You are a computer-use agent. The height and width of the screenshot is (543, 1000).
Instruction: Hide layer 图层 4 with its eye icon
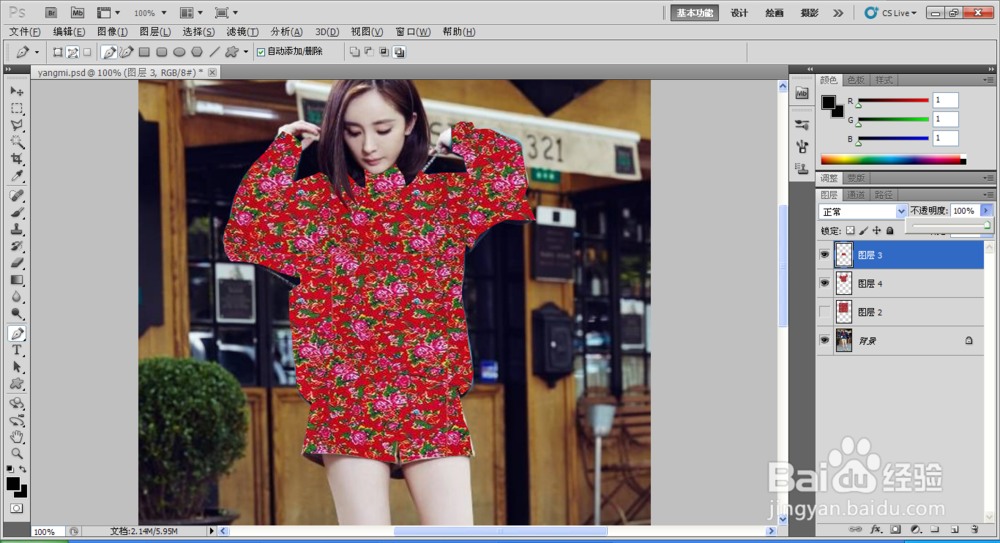pyautogui.click(x=824, y=283)
